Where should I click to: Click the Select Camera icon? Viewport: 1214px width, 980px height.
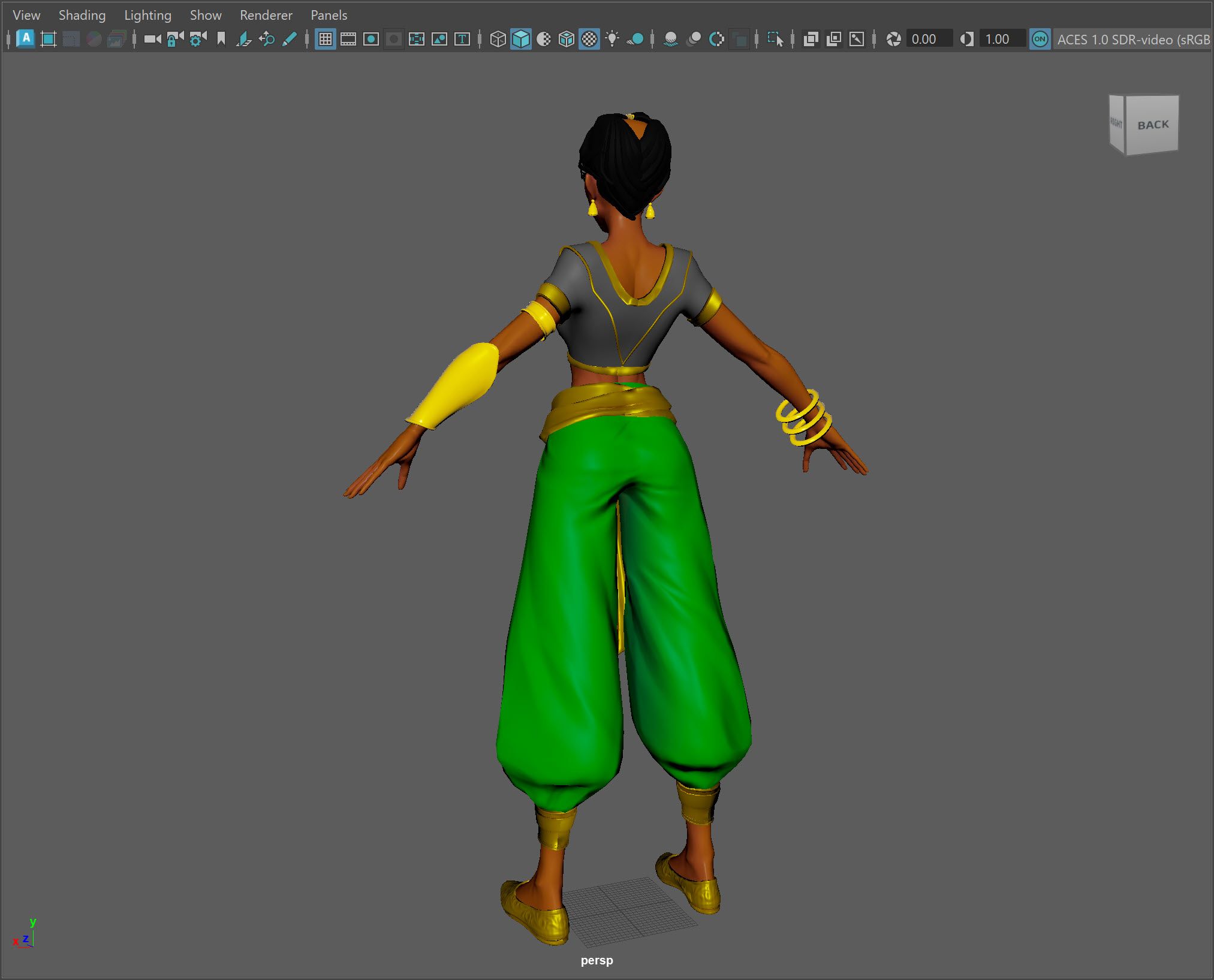pos(152,40)
